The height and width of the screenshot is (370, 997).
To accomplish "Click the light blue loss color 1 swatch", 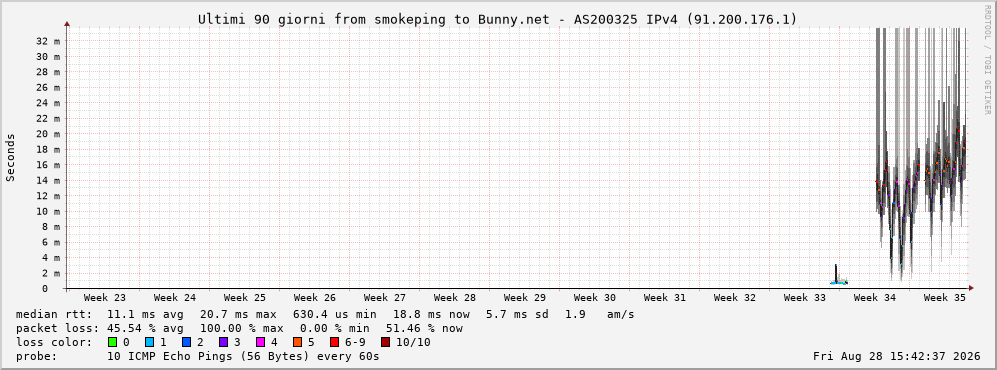I will pyautogui.click(x=149, y=342).
